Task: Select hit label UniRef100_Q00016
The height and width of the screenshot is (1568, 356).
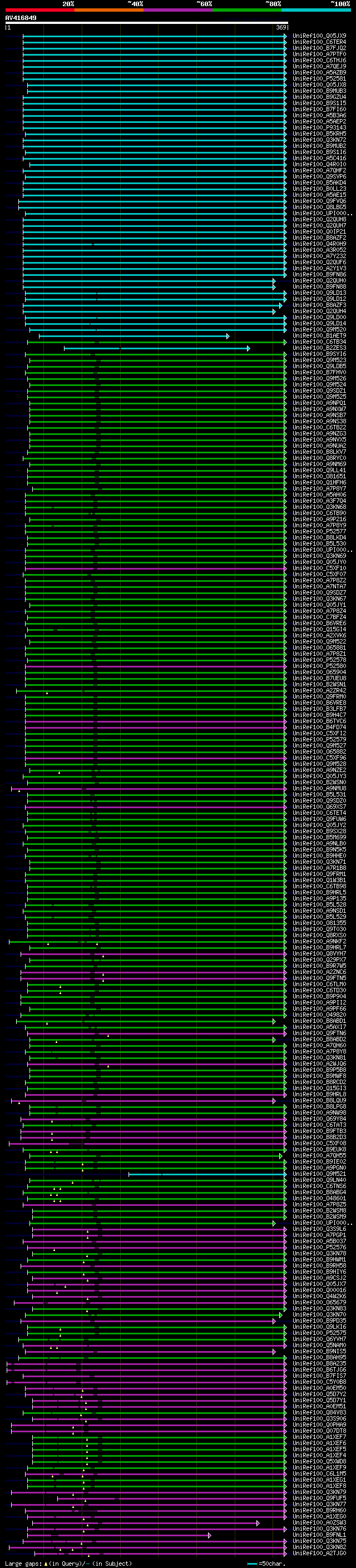Action: [x=319, y=1290]
